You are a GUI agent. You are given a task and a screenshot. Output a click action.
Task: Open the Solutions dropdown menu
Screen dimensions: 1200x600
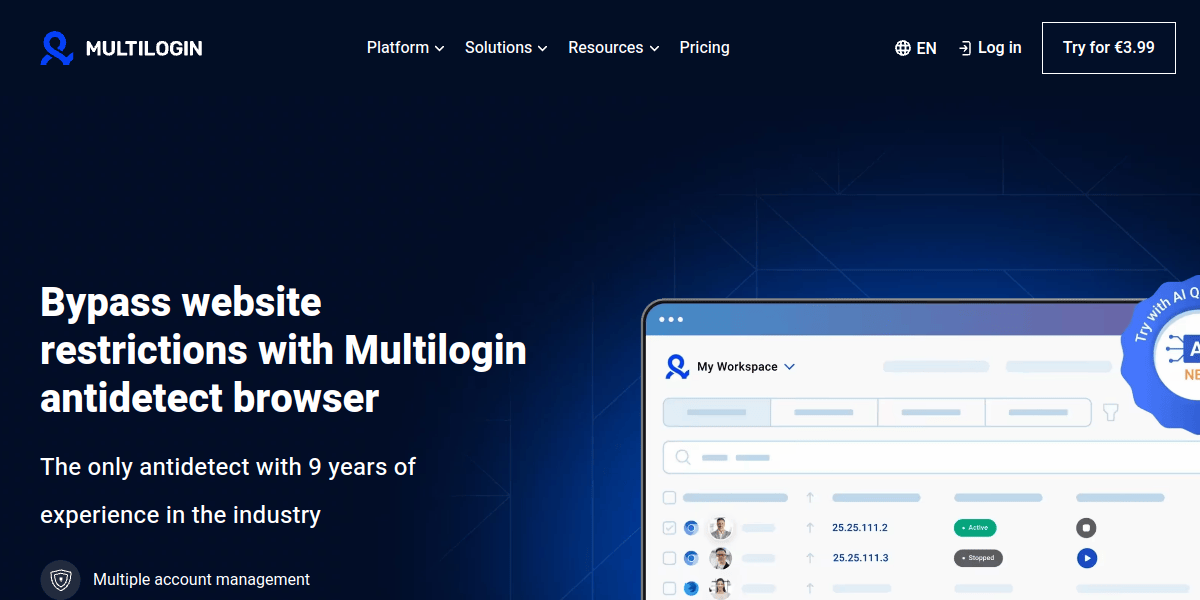click(x=506, y=48)
